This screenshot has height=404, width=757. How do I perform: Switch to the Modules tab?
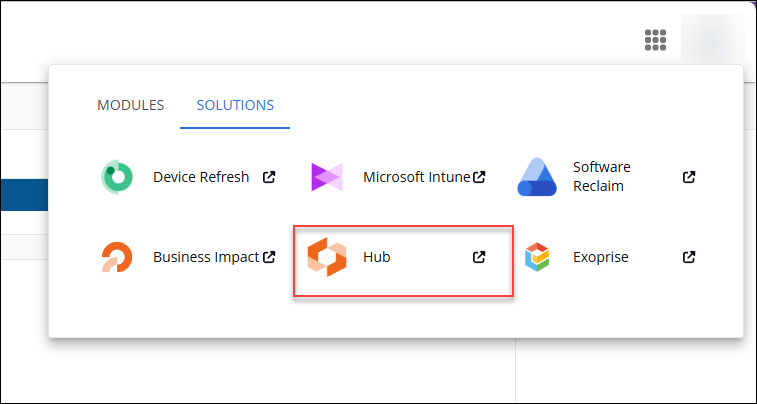pos(130,105)
